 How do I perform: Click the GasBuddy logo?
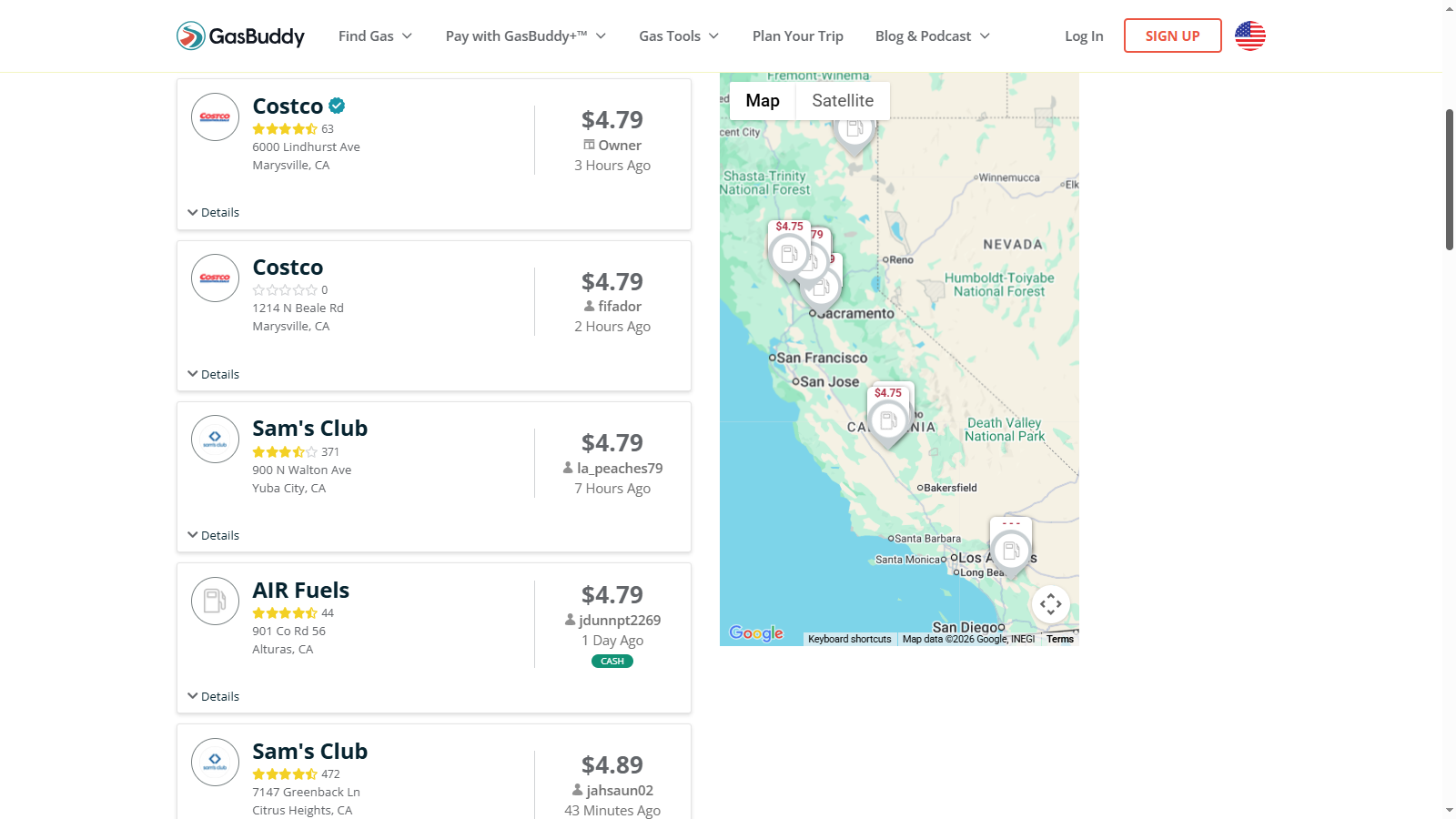tap(240, 35)
